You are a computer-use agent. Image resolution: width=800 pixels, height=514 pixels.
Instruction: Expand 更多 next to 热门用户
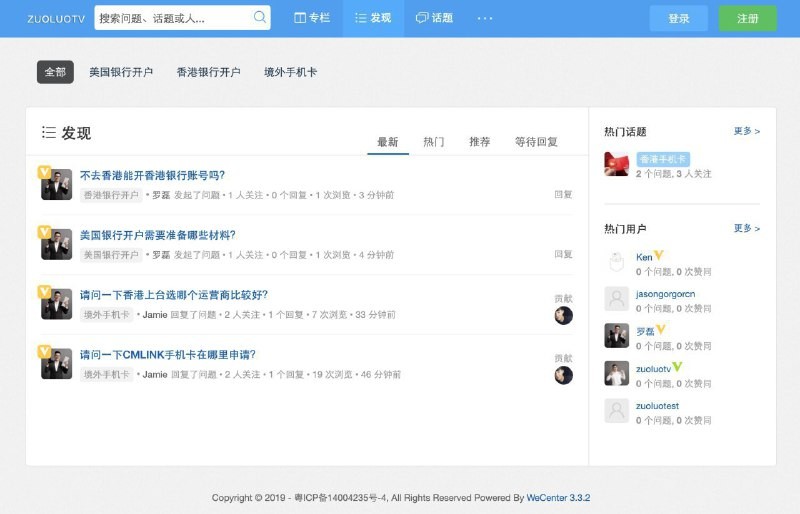click(746, 228)
